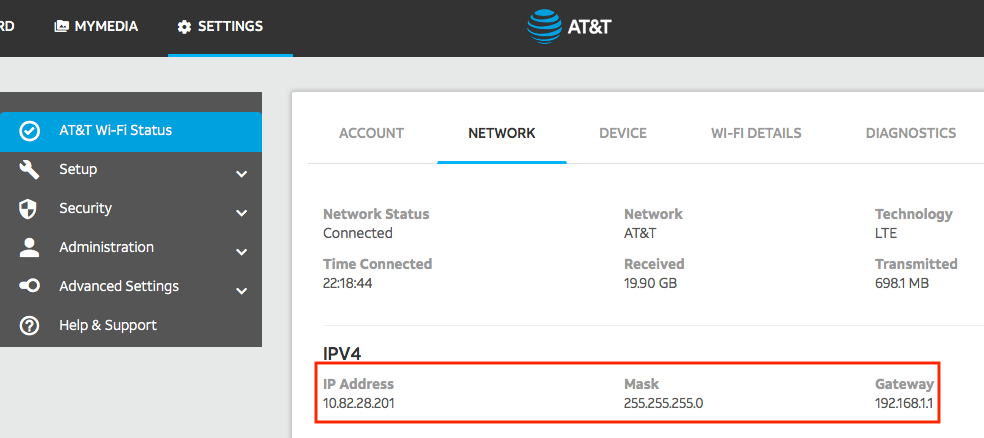
Task: Open the Device tab
Action: (x=622, y=133)
